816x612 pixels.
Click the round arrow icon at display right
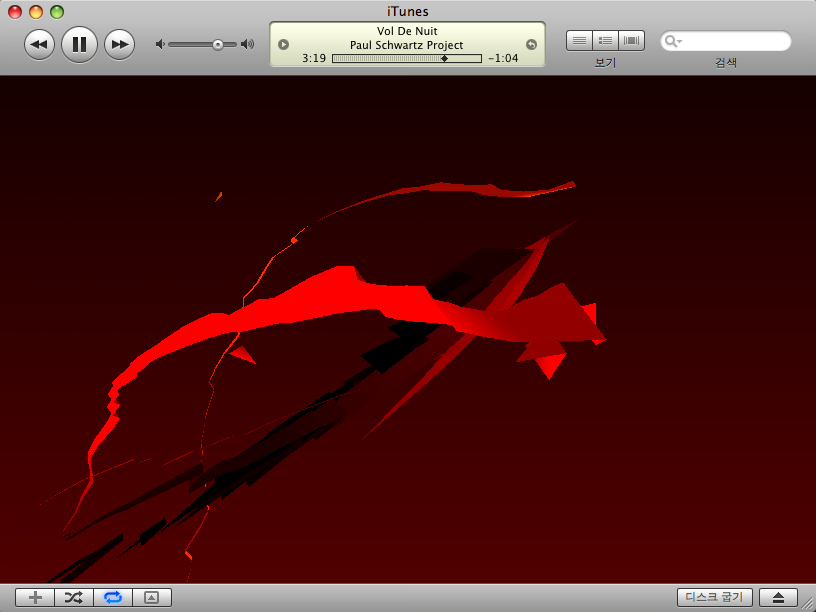tap(531, 44)
